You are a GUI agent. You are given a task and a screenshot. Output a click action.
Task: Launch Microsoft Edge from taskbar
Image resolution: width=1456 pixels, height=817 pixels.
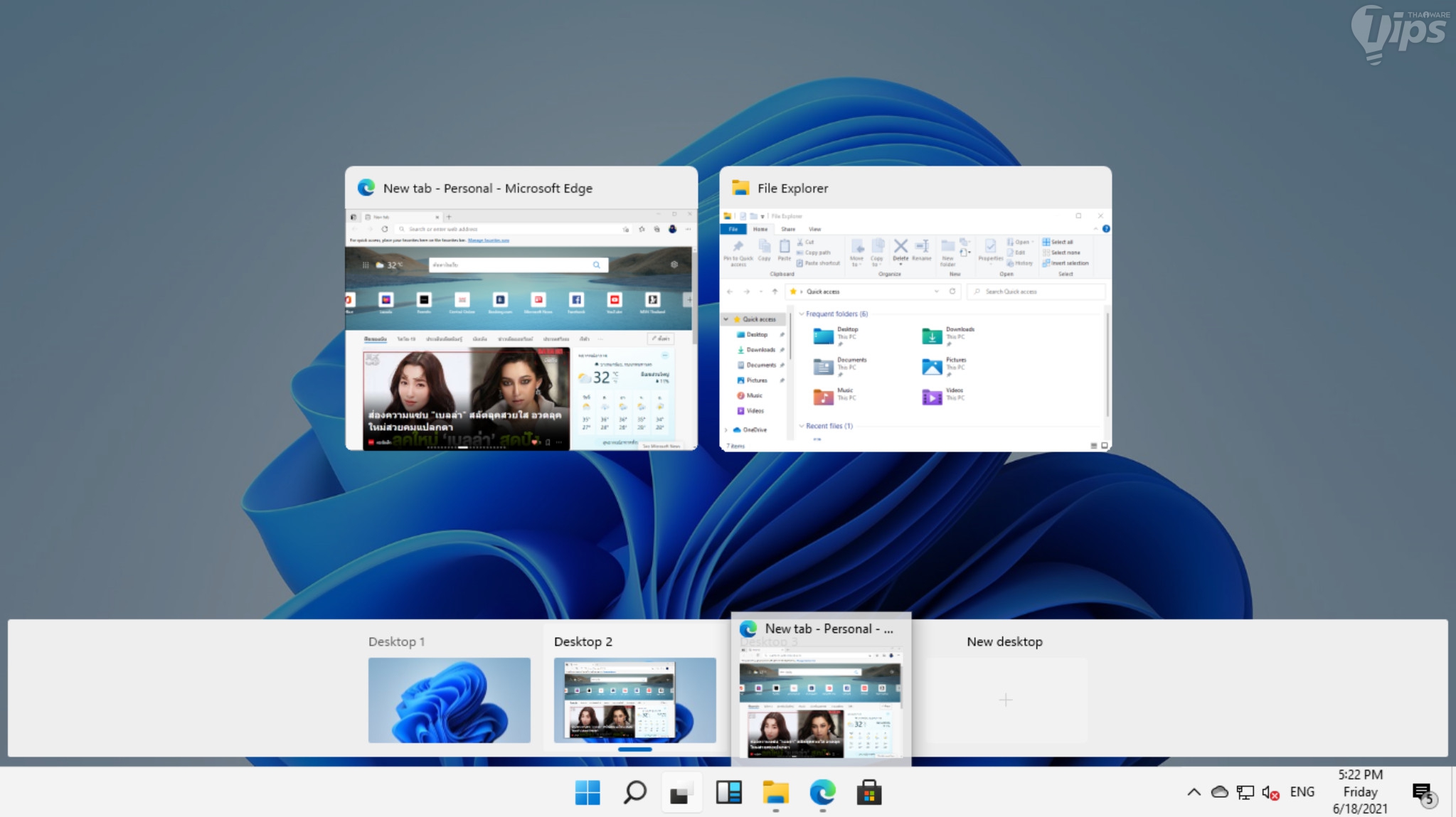pos(822,792)
